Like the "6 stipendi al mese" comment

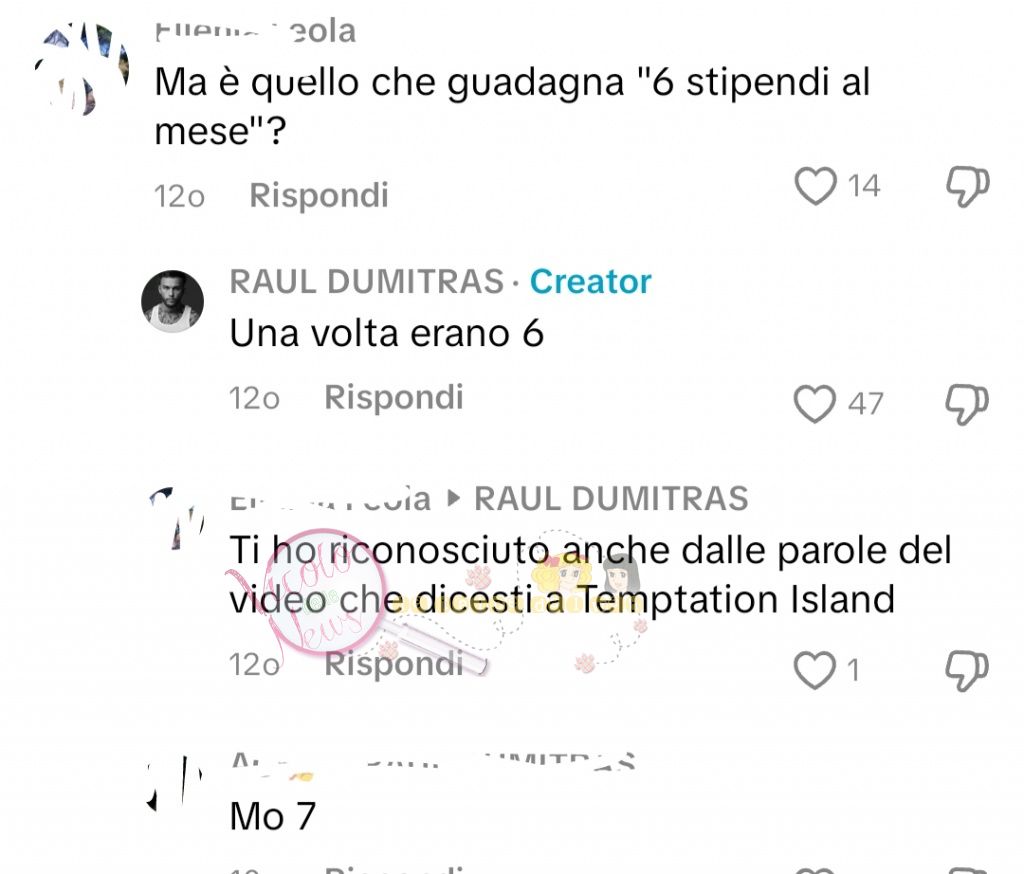[815, 186]
